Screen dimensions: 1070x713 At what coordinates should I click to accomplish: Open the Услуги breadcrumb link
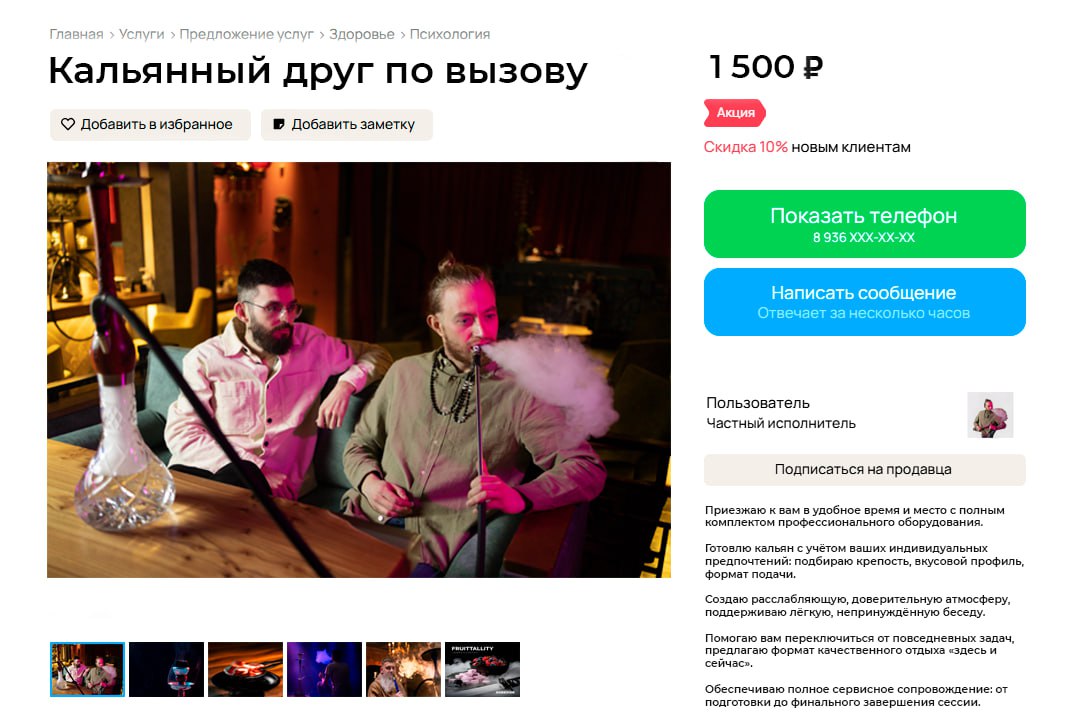point(141,34)
